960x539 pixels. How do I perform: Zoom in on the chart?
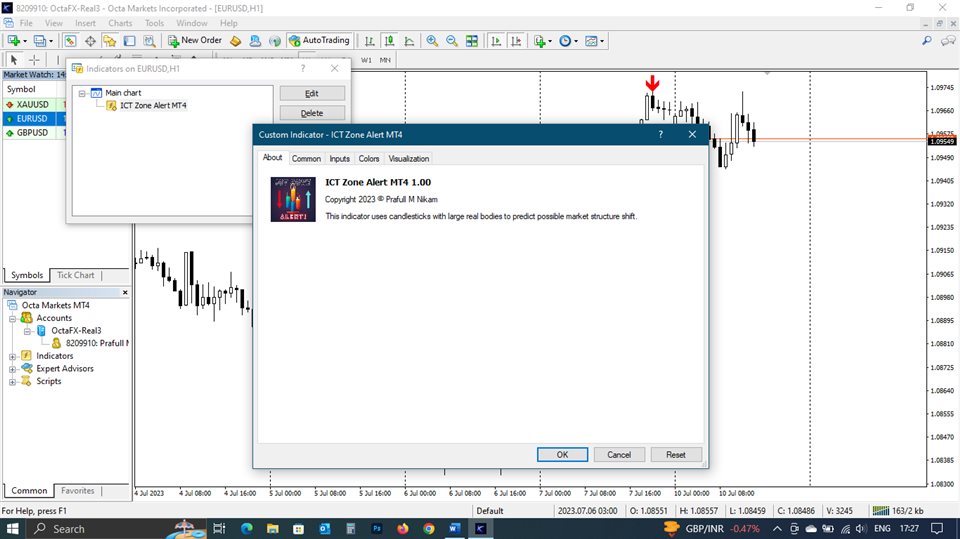tap(432, 41)
